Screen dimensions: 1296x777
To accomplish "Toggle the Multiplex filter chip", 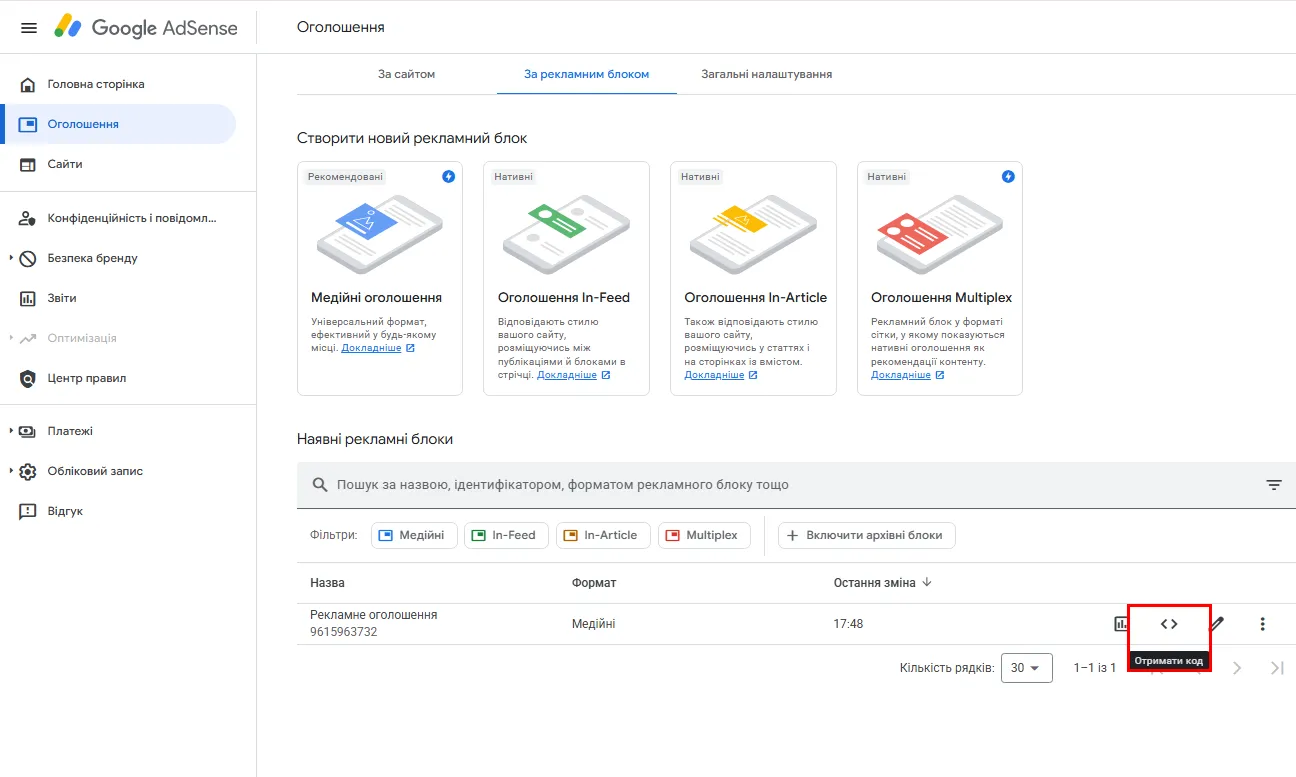I will (x=703, y=535).
